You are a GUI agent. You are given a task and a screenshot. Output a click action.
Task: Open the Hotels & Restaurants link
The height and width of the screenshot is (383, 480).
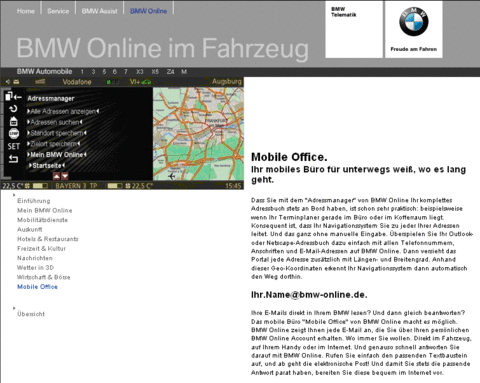pyautogui.click(x=48, y=239)
